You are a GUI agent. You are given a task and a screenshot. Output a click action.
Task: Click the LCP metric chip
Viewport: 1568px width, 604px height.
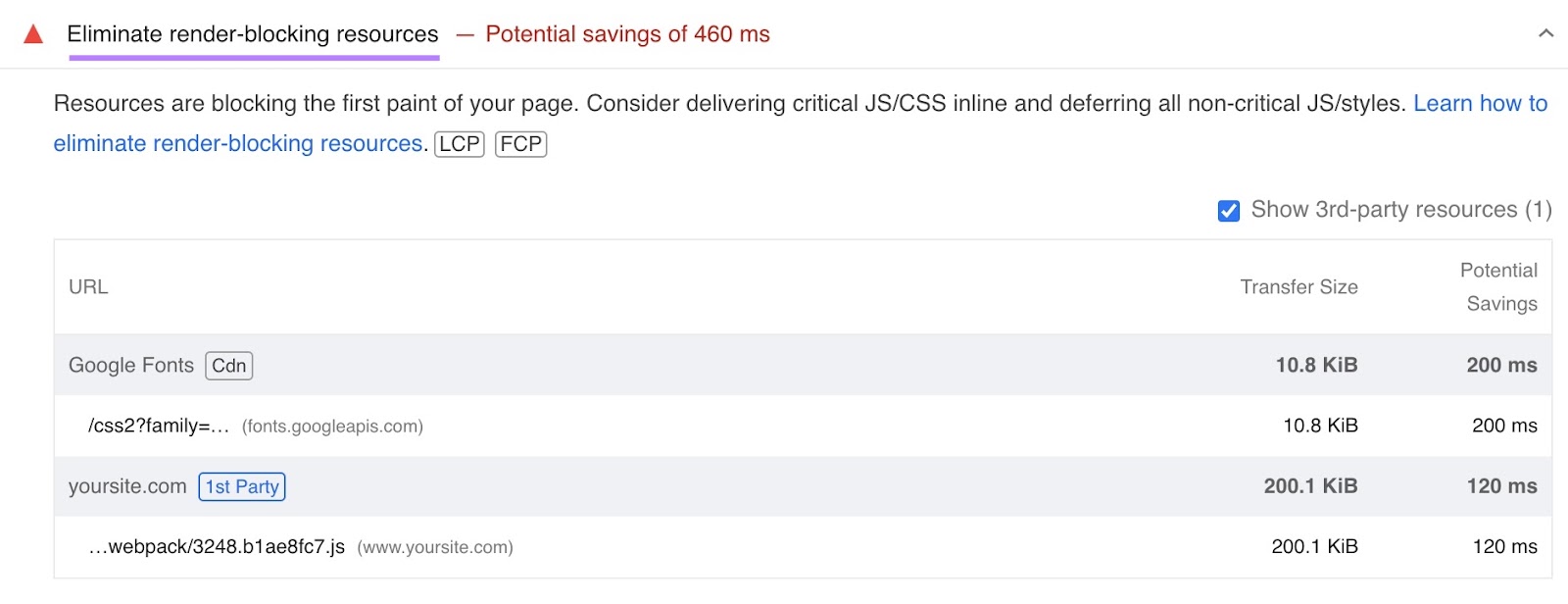coord(461,144)
